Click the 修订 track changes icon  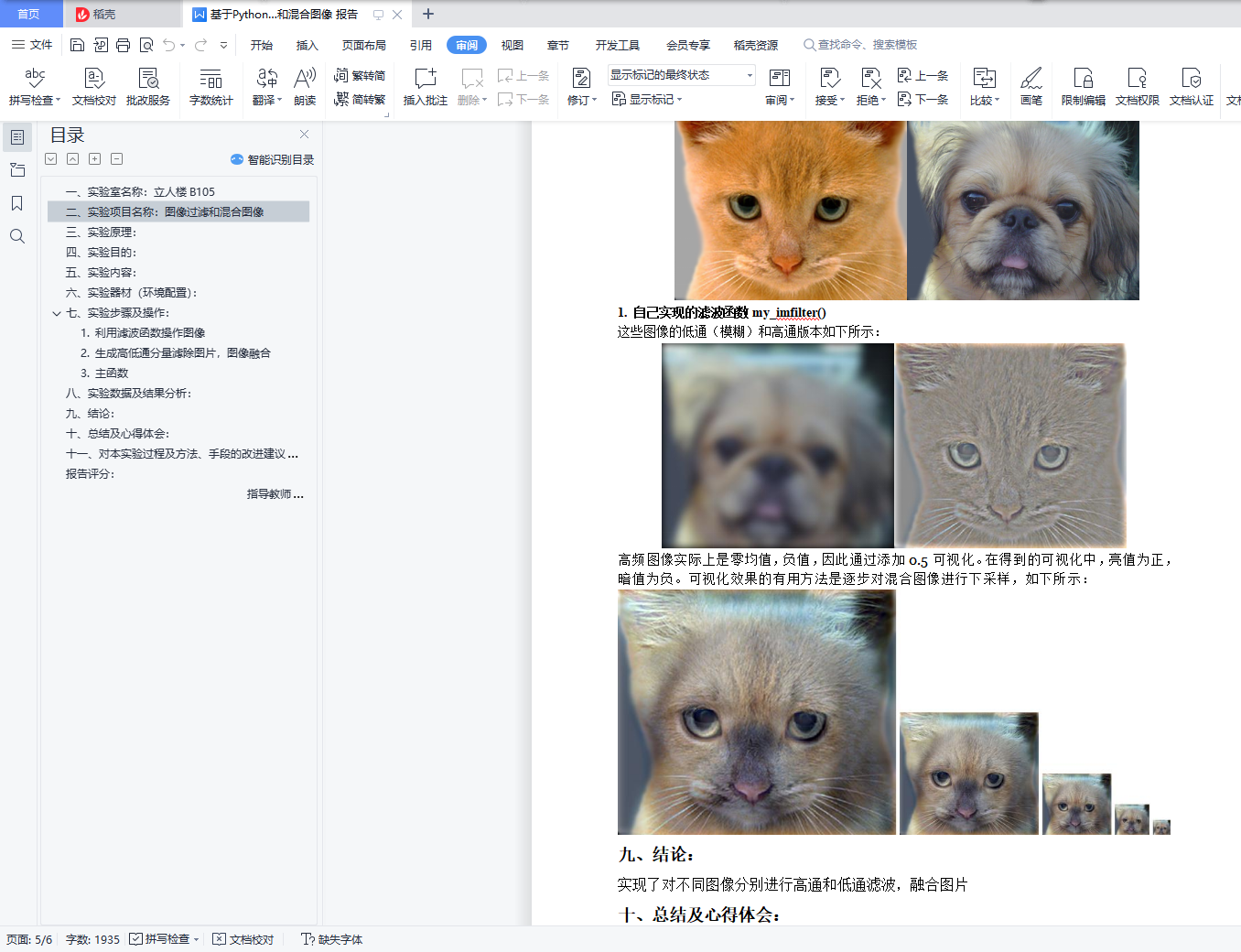[x=581, y=79]
